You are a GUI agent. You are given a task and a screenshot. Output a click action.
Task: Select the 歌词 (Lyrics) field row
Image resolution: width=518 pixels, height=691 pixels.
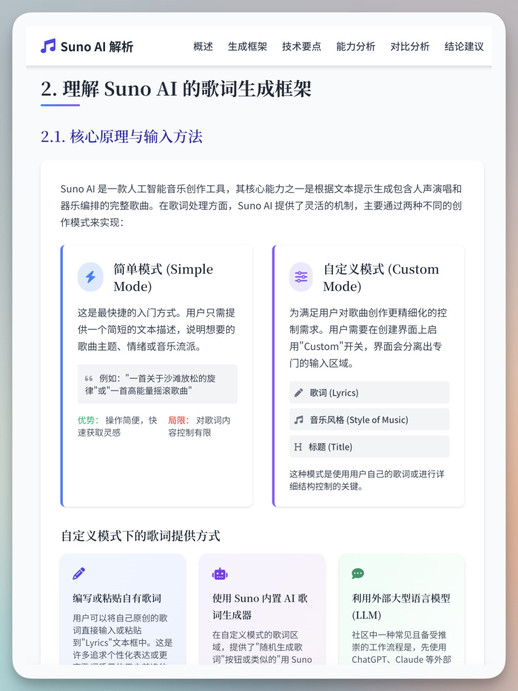[369, 393]
